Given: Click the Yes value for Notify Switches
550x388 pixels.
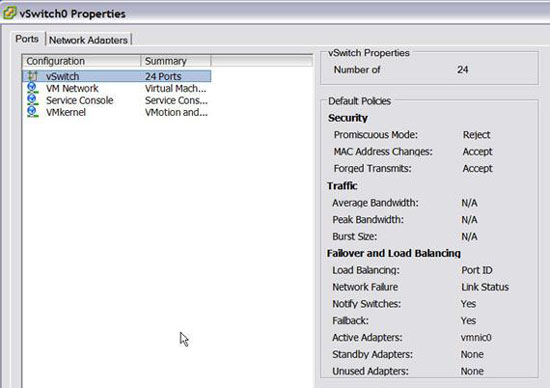Looking at the screenshot, I should tap(469, 304).
